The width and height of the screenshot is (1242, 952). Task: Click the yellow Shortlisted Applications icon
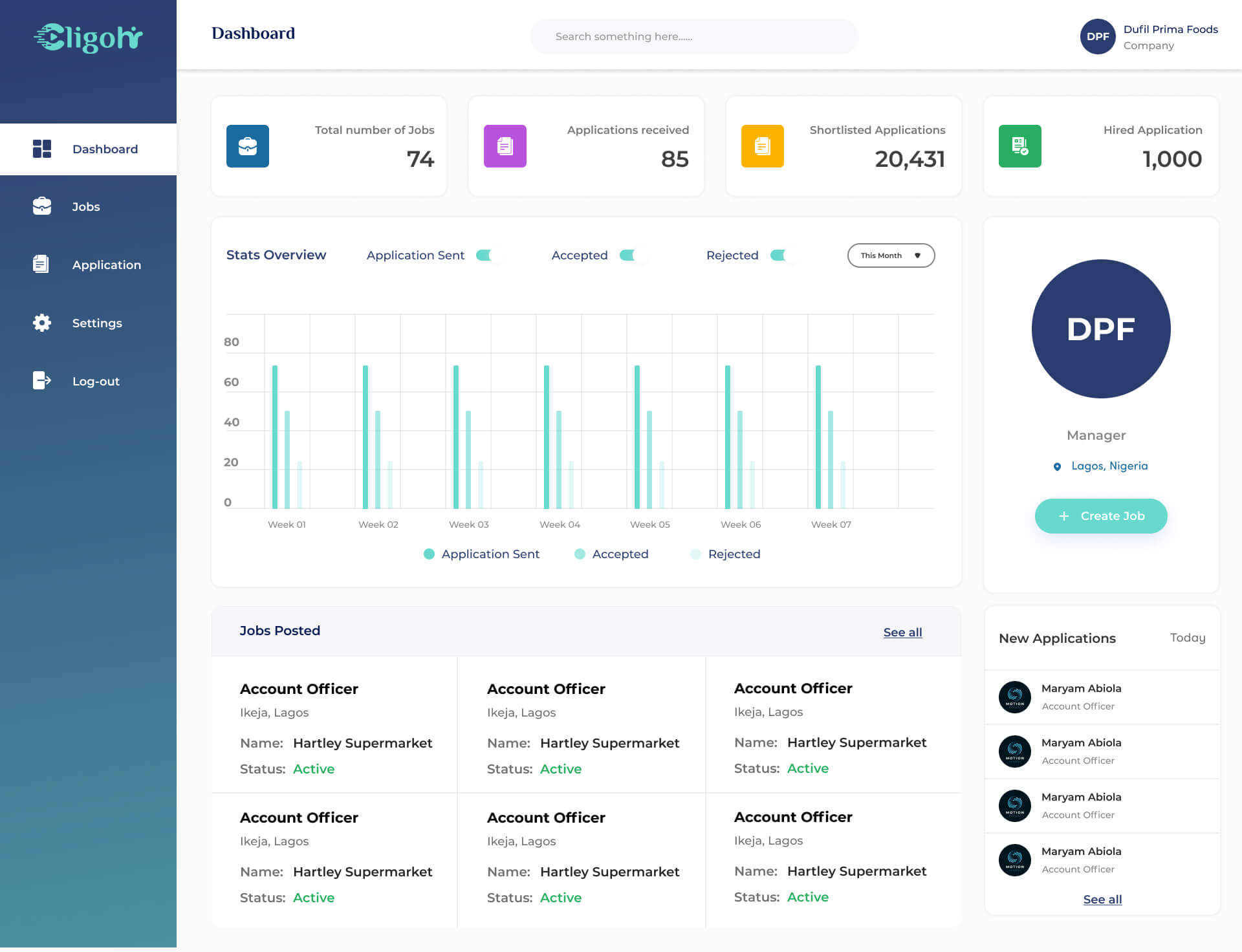coord(763,146)
